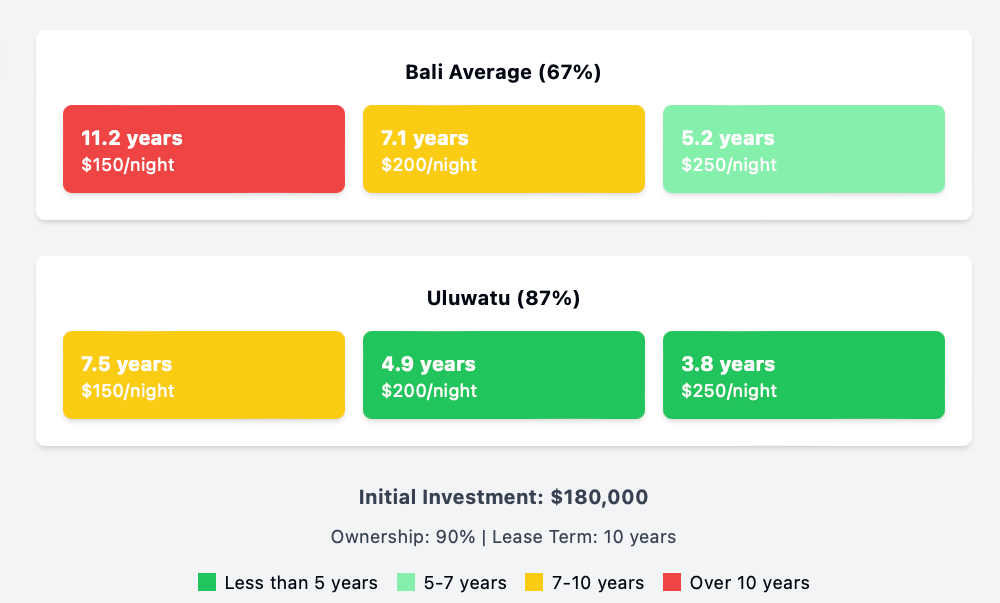The image size is (1000, 603).
Task: Click the Uluwatu (87%) heading
Action: click(503, 298)
